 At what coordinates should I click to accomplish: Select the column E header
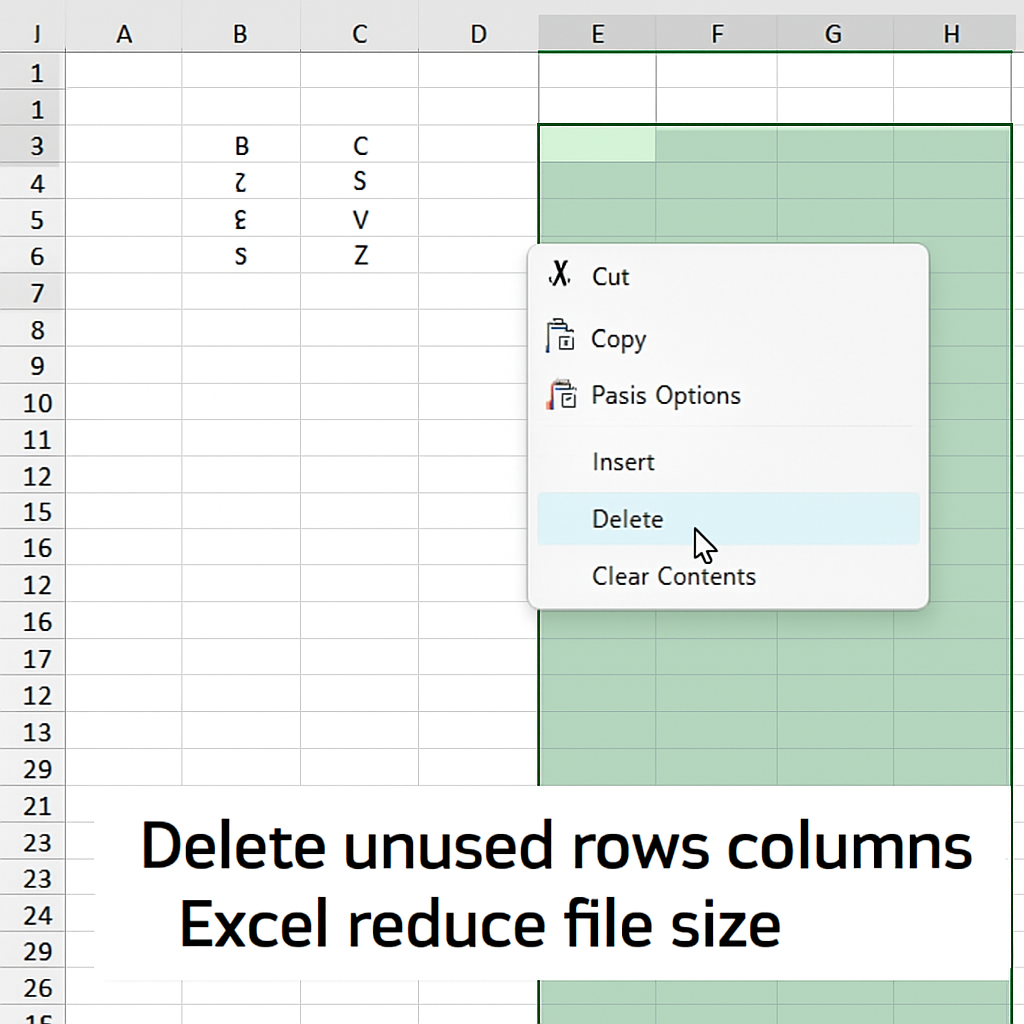click(x=597, y=33)
